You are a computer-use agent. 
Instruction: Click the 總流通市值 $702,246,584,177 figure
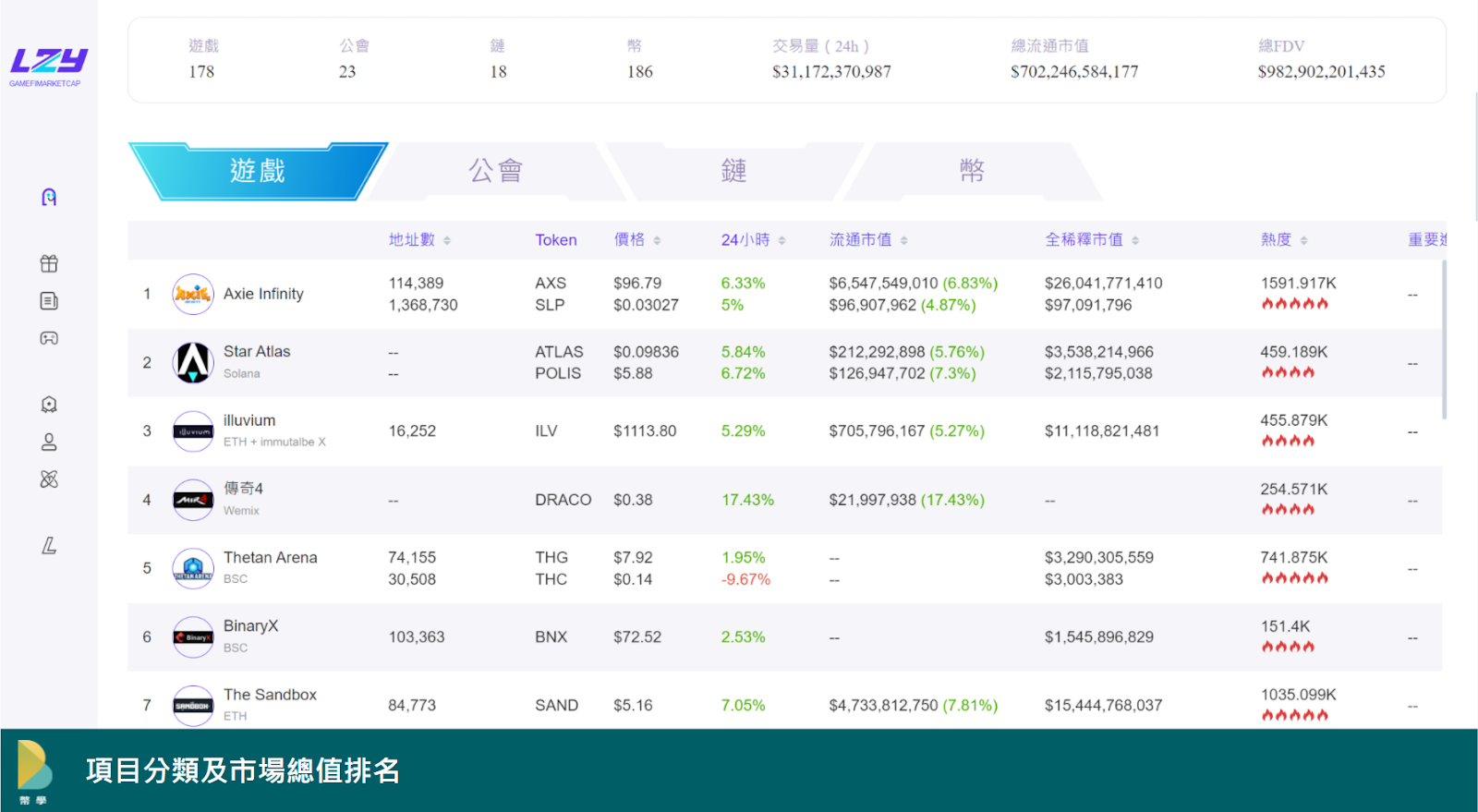[x=1074, y=72]
